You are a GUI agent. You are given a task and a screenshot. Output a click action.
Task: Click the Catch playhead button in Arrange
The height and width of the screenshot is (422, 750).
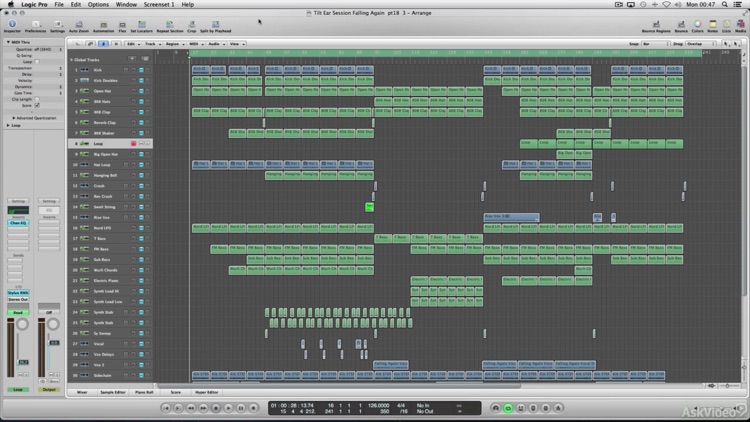click(103, 44)
